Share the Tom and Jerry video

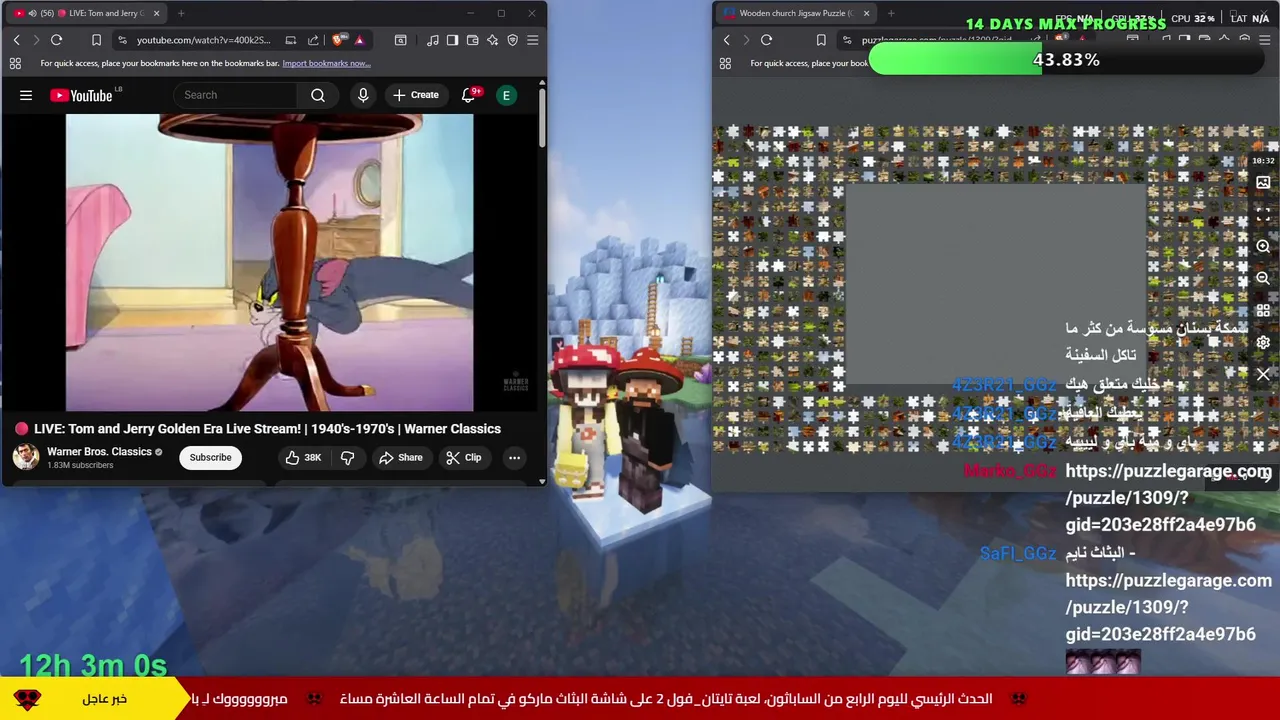click(x=400, y=457)
